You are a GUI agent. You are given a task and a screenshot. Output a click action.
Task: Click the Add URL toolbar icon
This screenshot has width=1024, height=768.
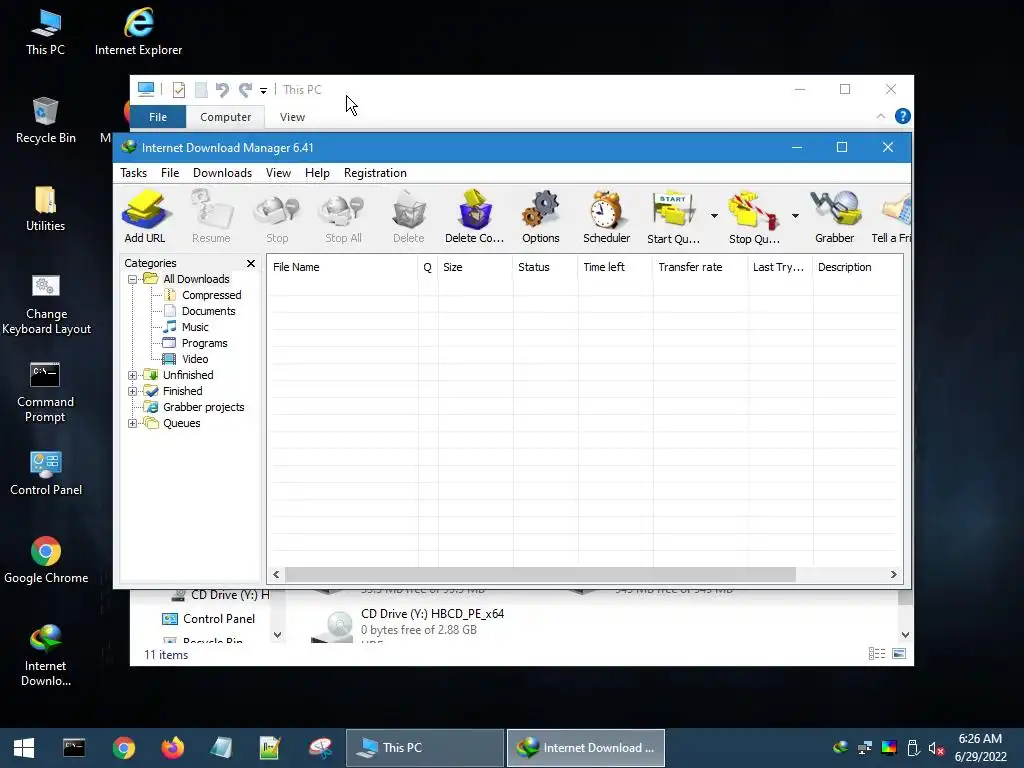point(145,217)
